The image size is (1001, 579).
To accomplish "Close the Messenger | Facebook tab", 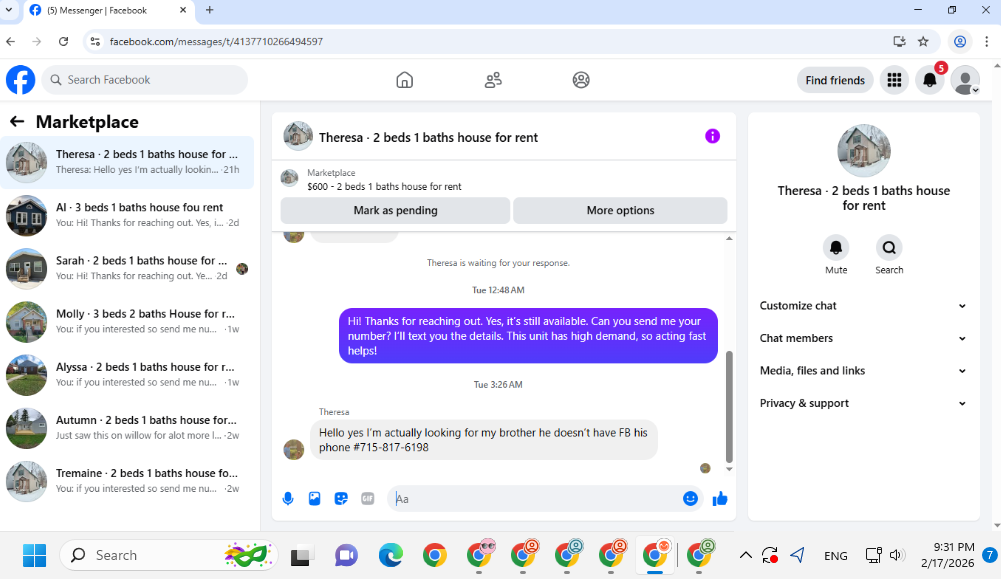I will pos(183,10).
